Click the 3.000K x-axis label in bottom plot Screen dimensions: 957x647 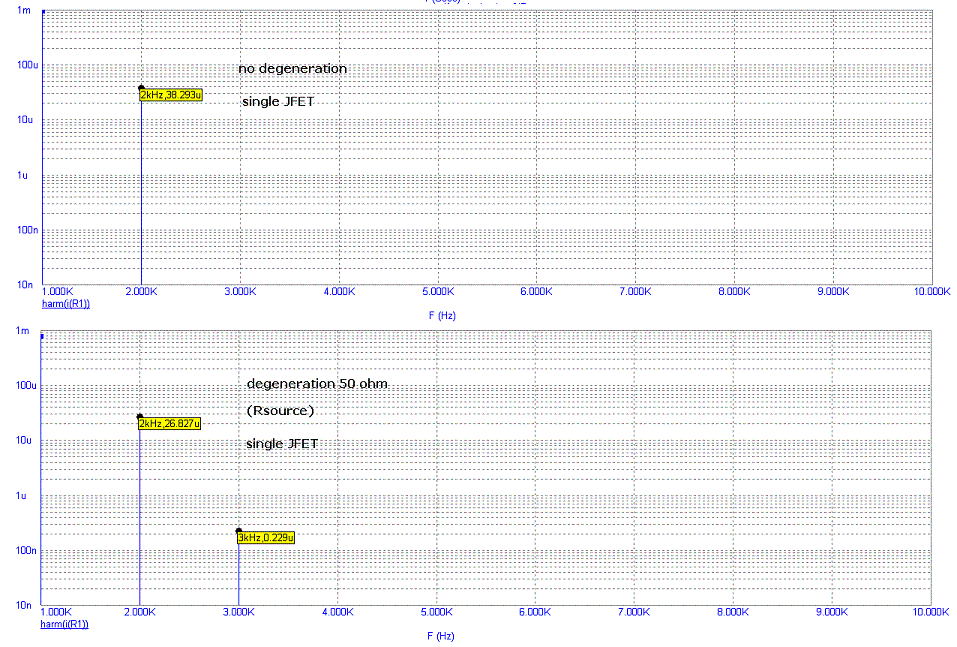click(x=239, y=612)
